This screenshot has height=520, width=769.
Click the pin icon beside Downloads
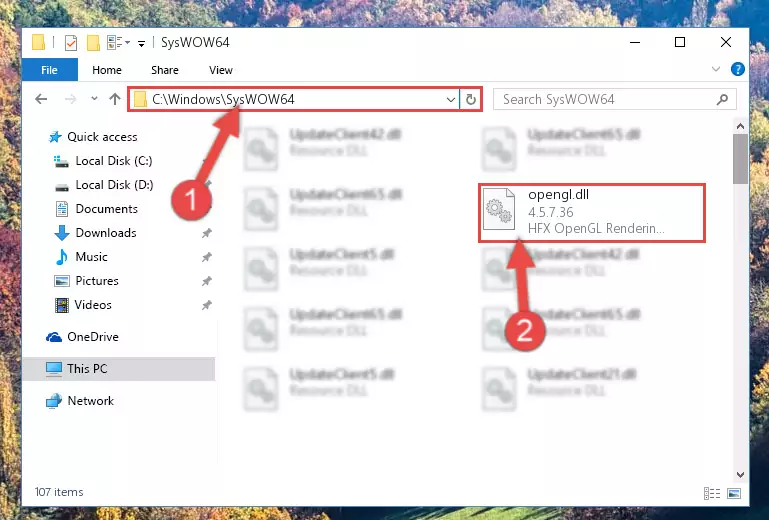207,233
